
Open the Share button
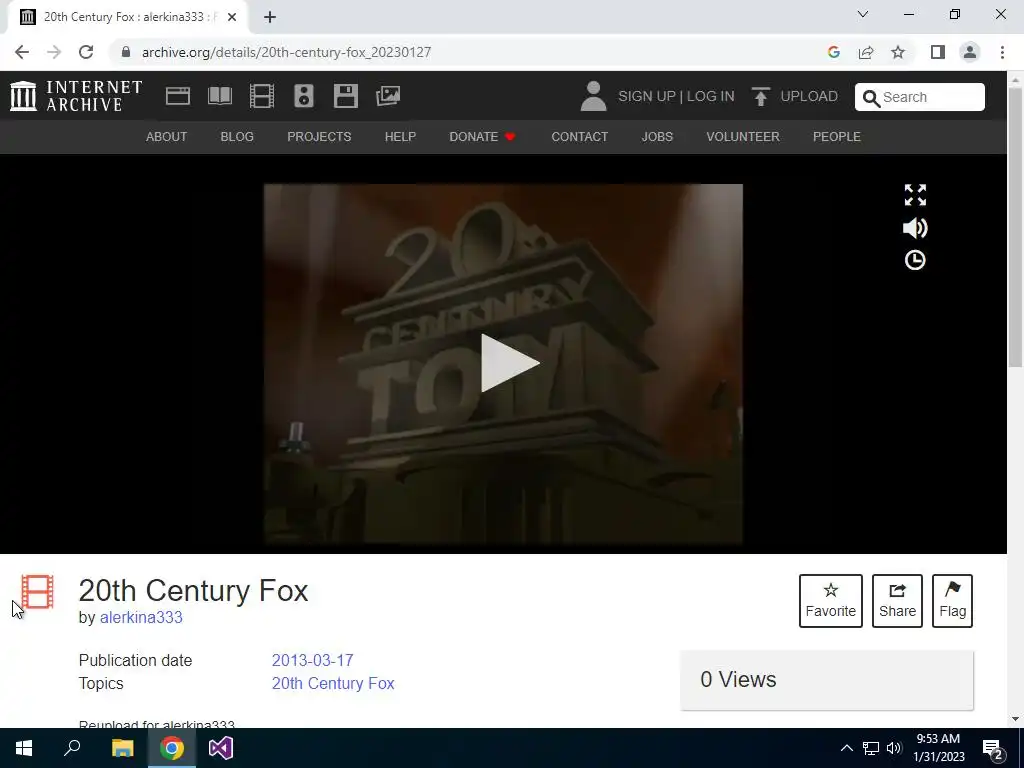[x=897, y=601]
